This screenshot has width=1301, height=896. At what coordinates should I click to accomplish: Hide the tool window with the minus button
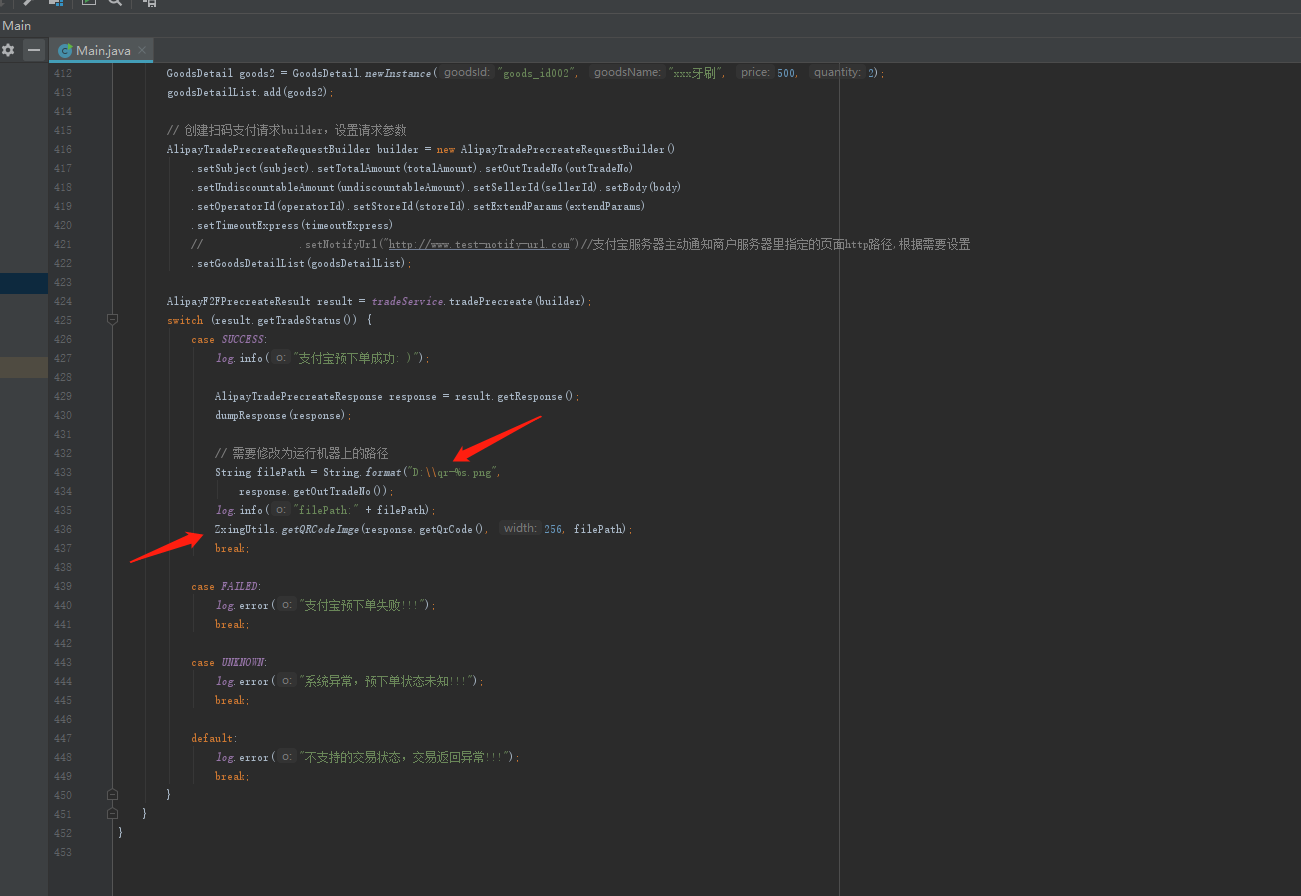35,50
